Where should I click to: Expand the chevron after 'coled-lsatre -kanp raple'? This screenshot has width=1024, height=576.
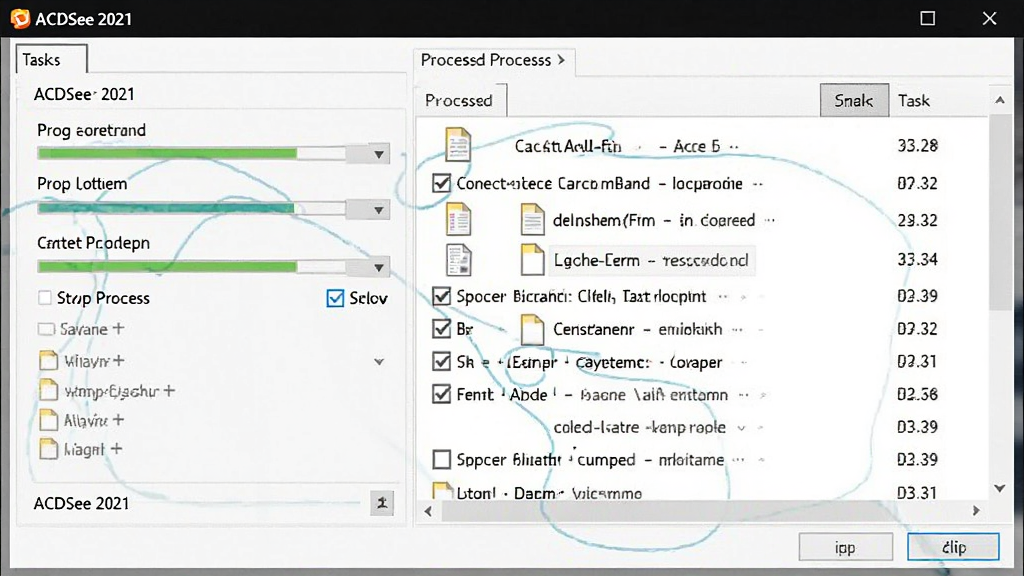[x=741, y=428]
